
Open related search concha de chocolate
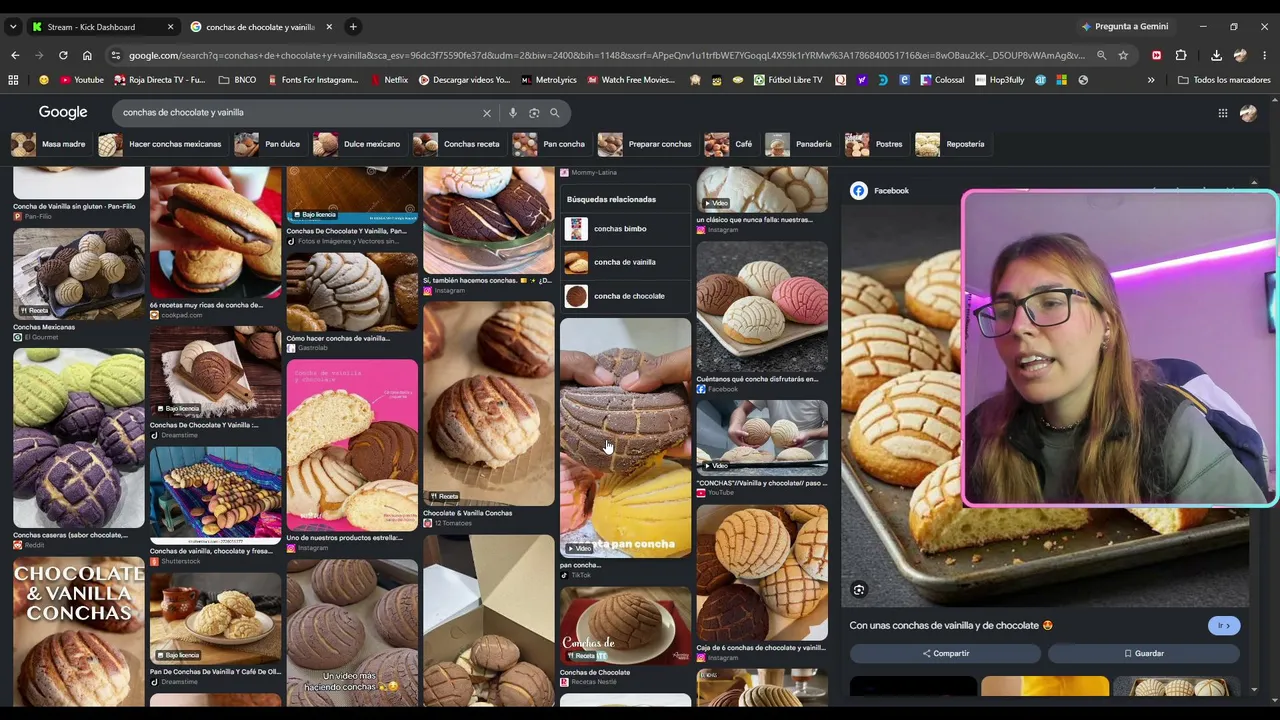(x=625, y=296)
